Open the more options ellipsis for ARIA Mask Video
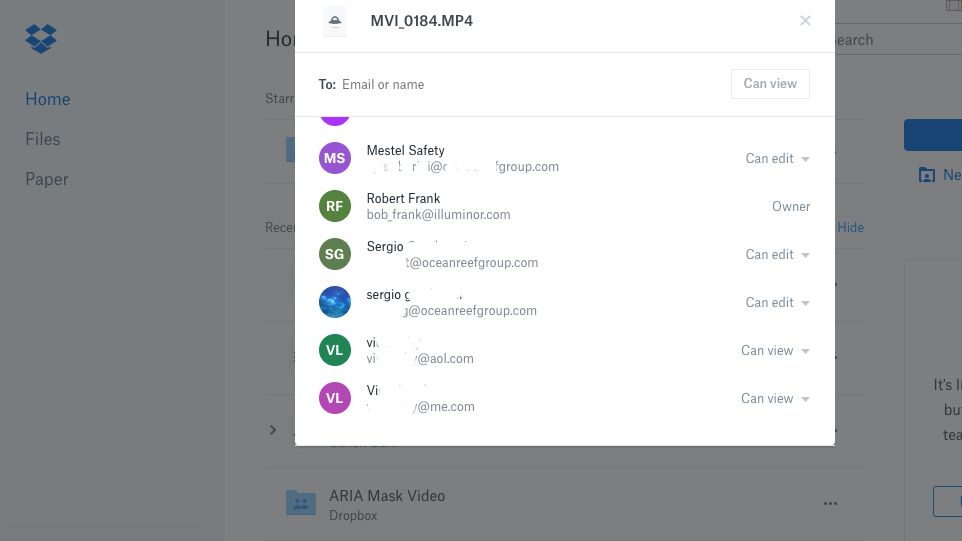Viewport: 962px width, 541px height. click(x=830, y=504)
